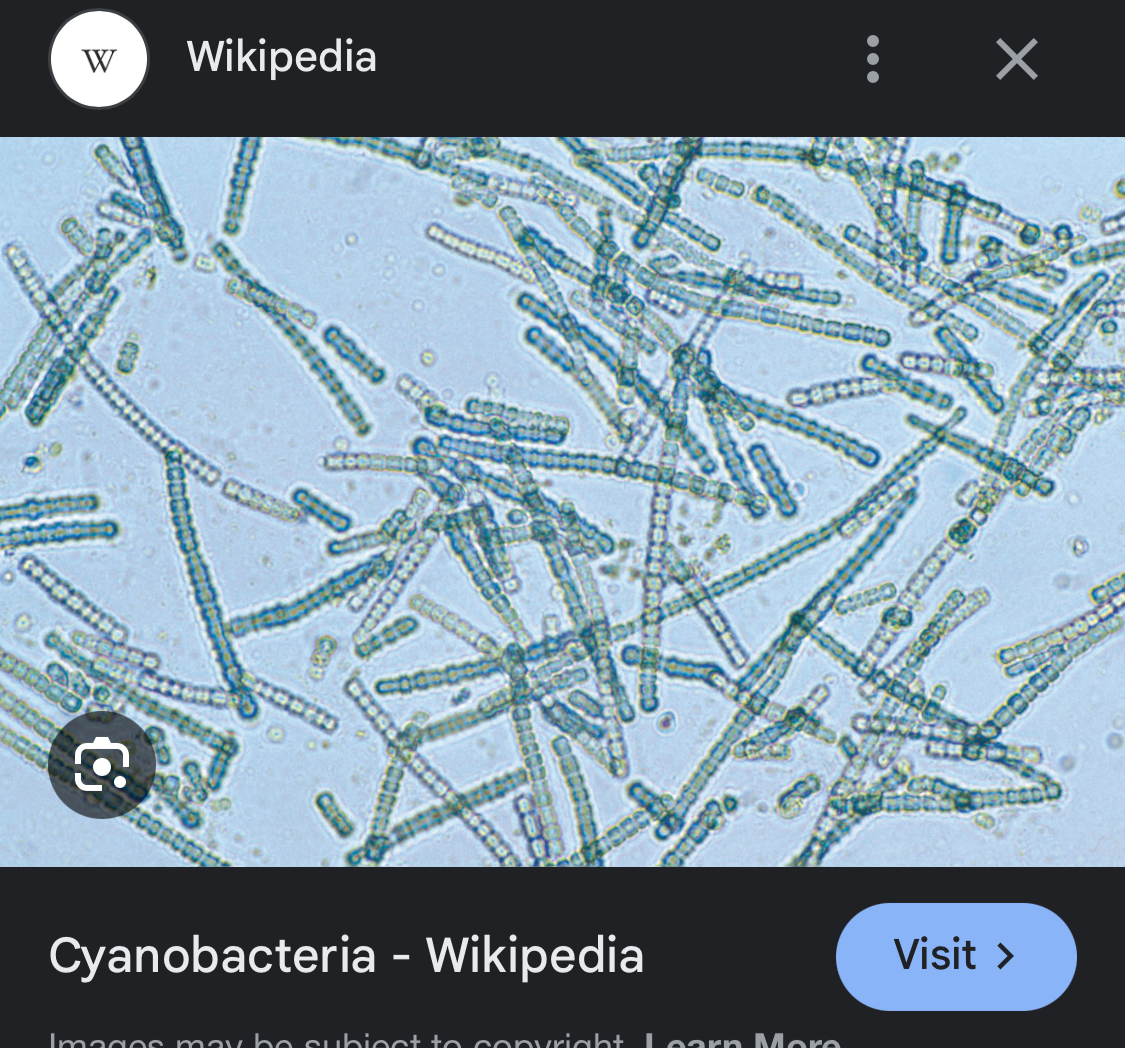Viewport: 1125px width, 1048px height.
Task: Click the copyright notice text
Action: 337,1040
